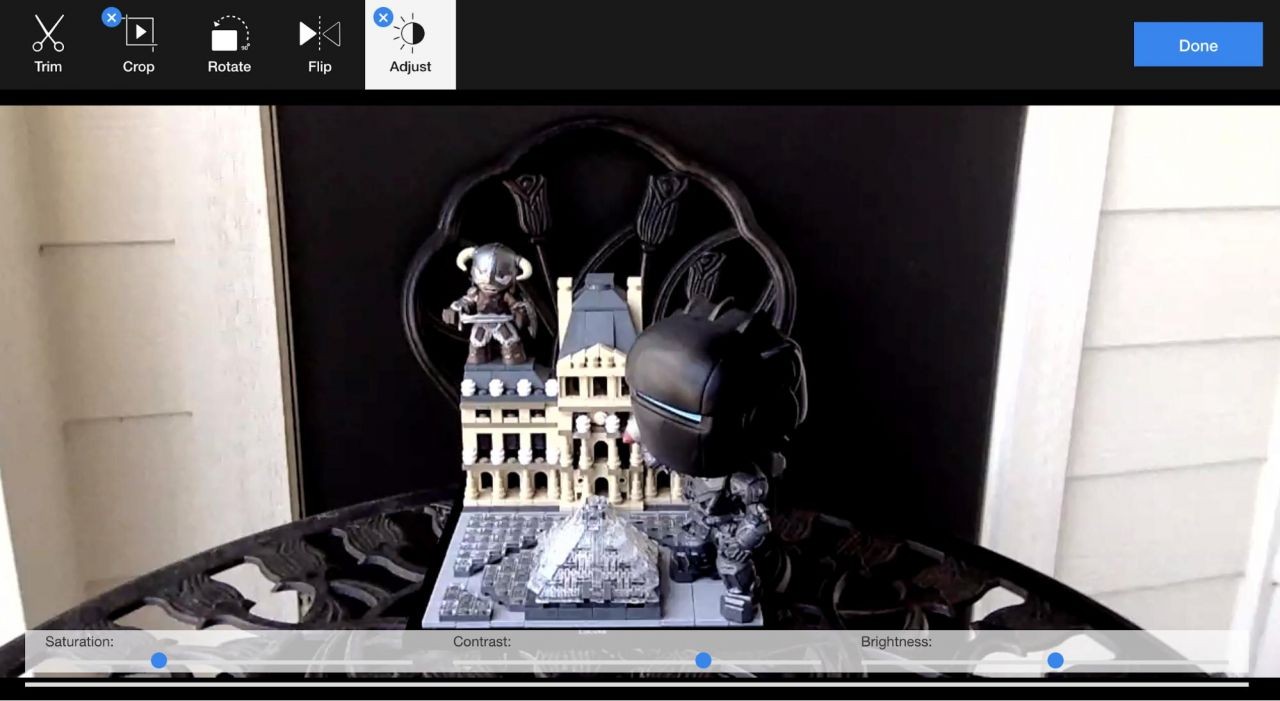1280x701 pixels.
Task: Click the Brightness slider handle
Action: pyautogui.click(x=1055, y=660)
